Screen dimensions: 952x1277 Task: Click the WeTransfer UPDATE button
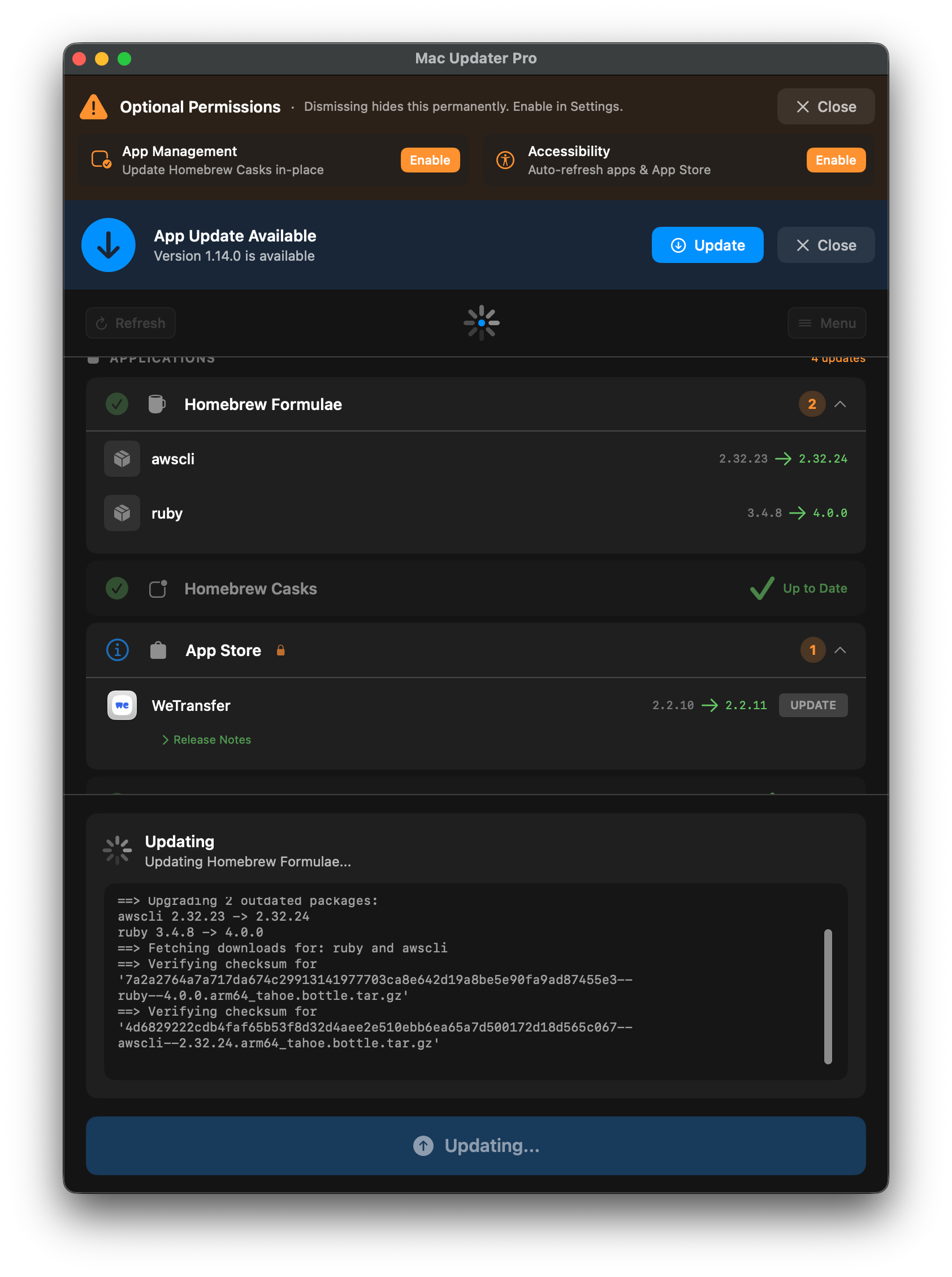pyautogui.click(x=813, y=705)
